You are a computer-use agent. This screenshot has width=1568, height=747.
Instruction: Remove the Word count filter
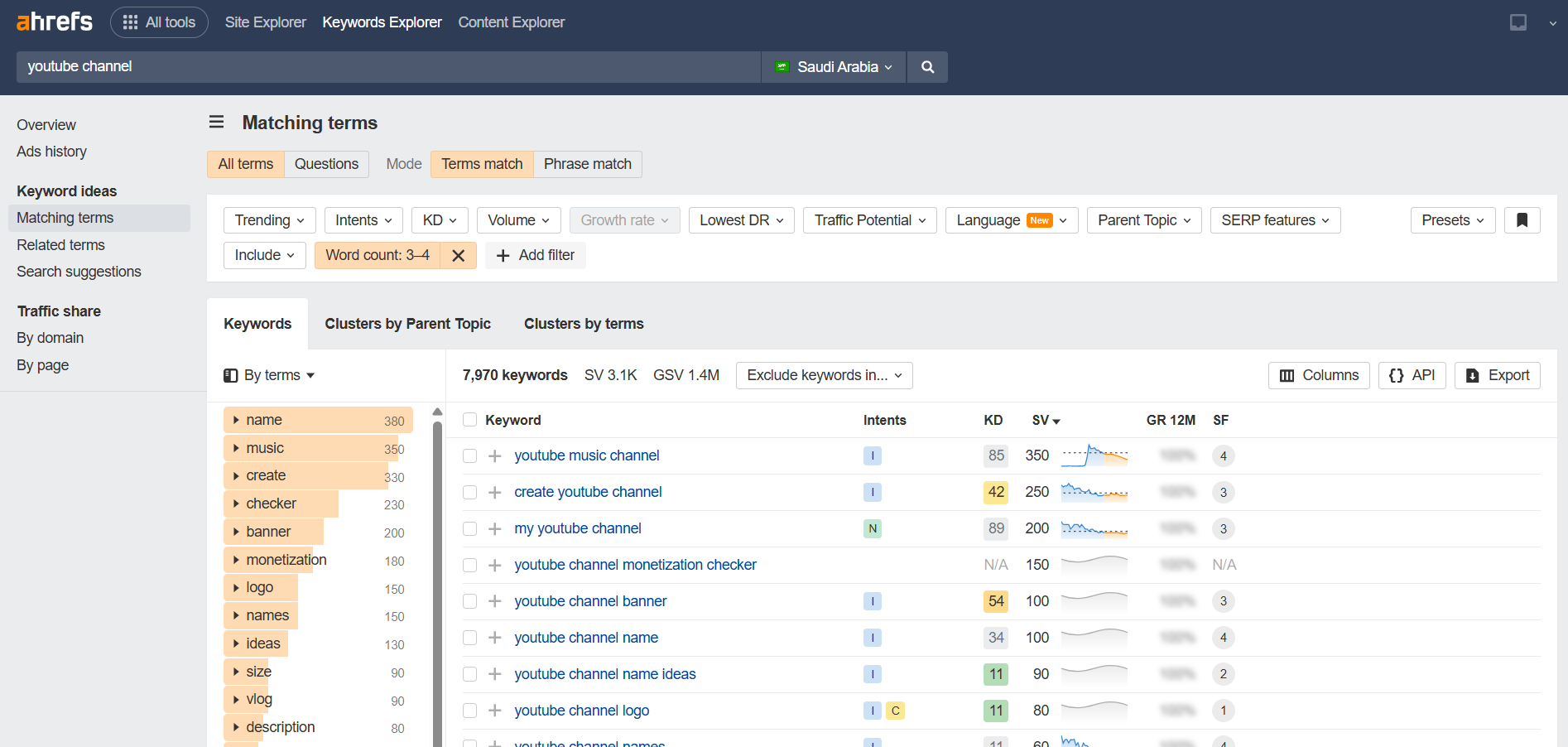[458, 255]
